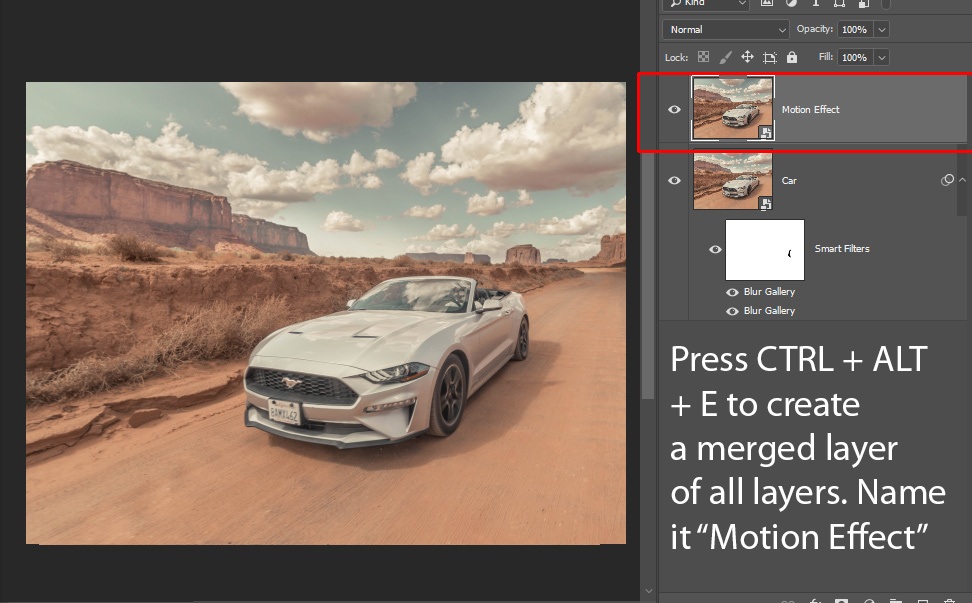Select the white Smart Filters mask thumbnail
Viewport: 972px width, 603px height.
[x=764, y=249]
